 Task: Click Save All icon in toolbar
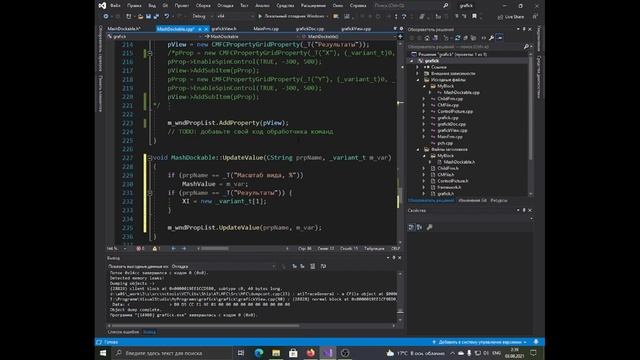pyautogui.click(x=156, y=16)
